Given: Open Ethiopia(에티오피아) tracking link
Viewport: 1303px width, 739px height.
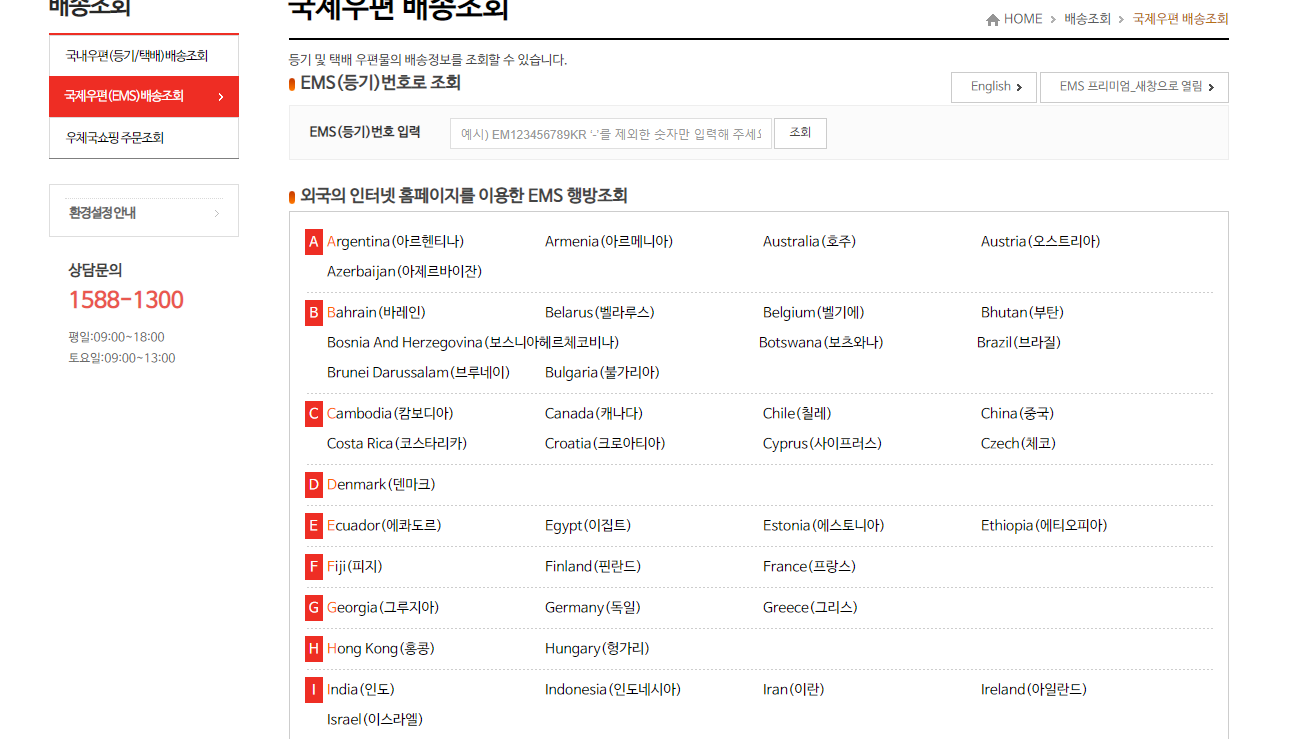Looking at the screenshot, I should (x=1044, y=526).
